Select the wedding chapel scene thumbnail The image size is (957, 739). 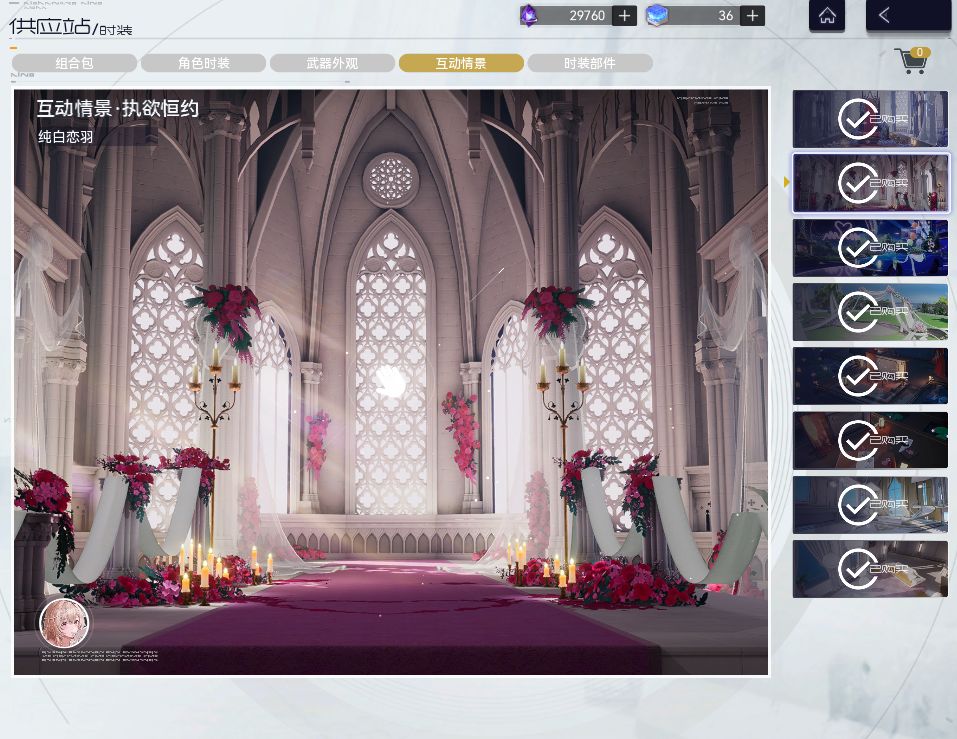point(870,183)
